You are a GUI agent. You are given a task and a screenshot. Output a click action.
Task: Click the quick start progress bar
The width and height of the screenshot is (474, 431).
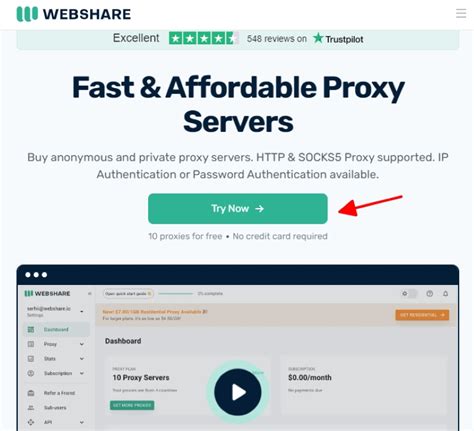tap(176, 294)
